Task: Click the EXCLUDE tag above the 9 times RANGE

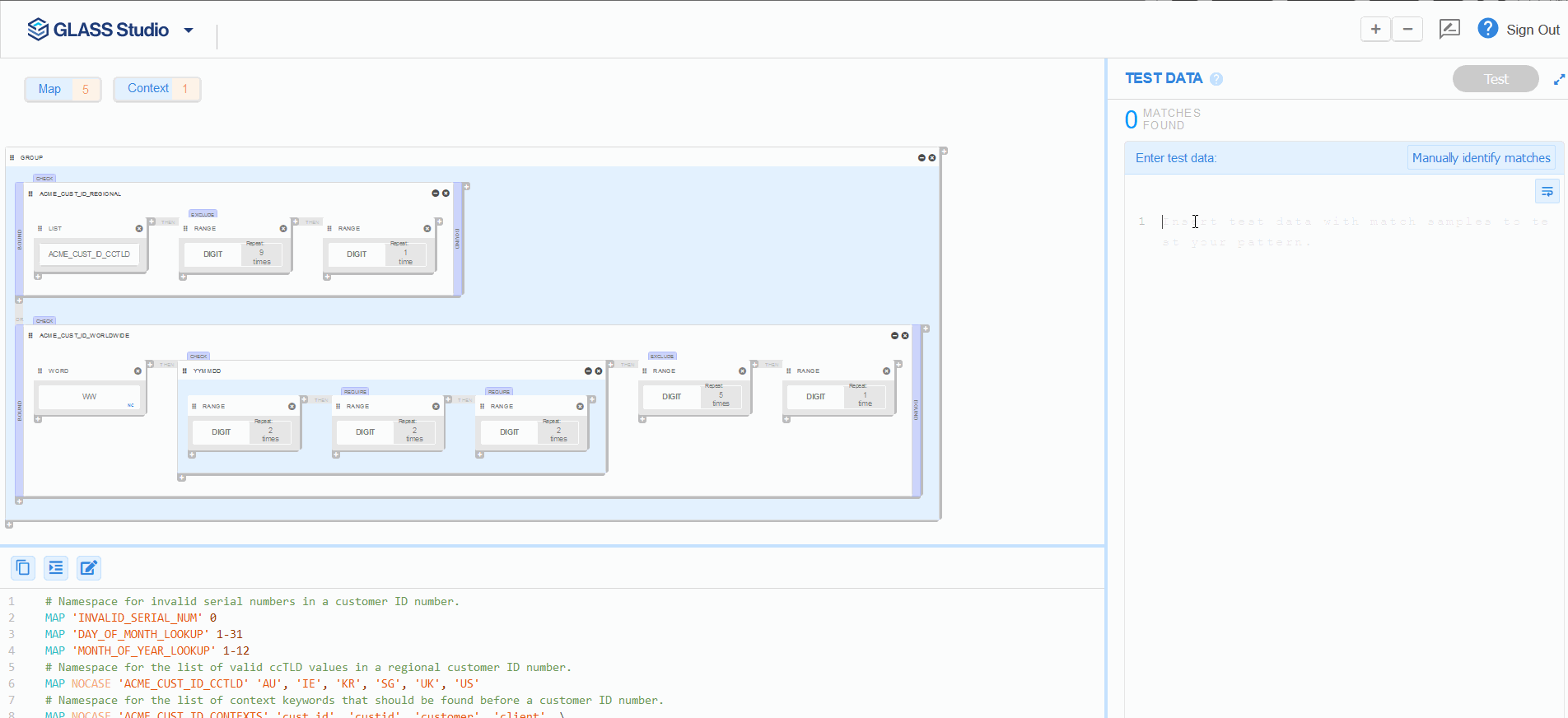Action: click(203, 214)
